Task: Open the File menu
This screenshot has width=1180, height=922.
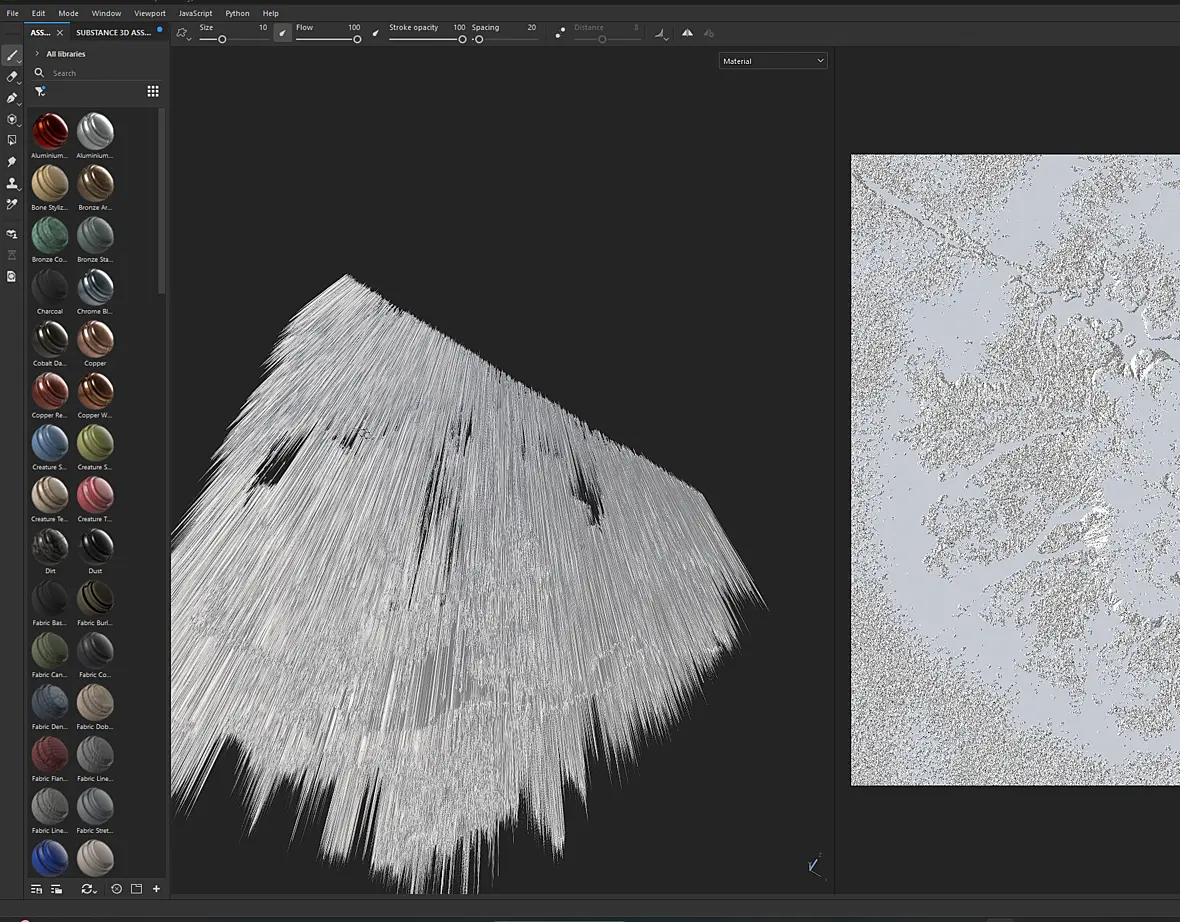Action: 13,13
